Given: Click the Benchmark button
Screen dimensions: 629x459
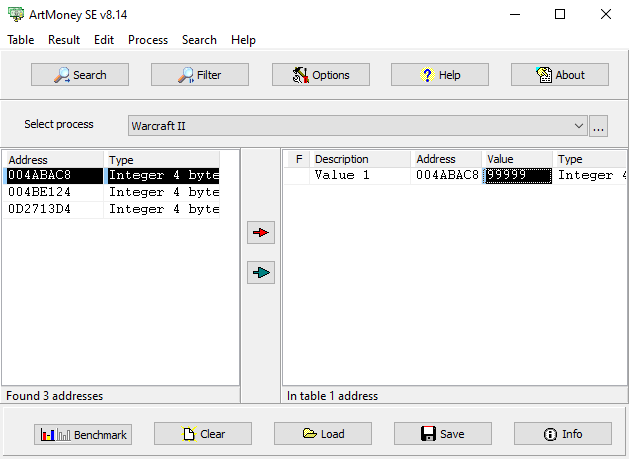Looking at the screenshot, I should pos(83,435).
